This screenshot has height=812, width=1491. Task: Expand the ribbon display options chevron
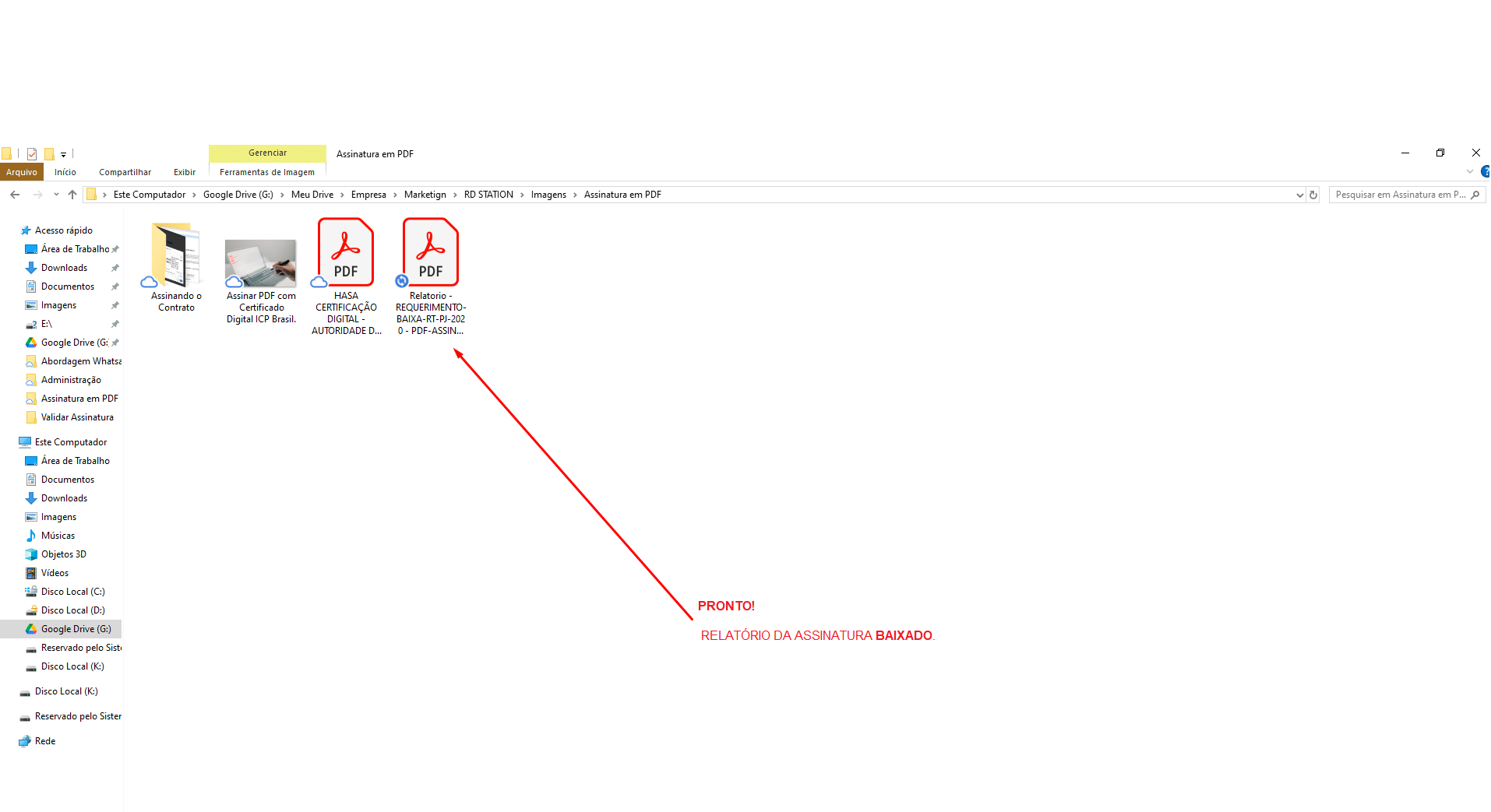pyautogui.click(x=1470, y=171)
